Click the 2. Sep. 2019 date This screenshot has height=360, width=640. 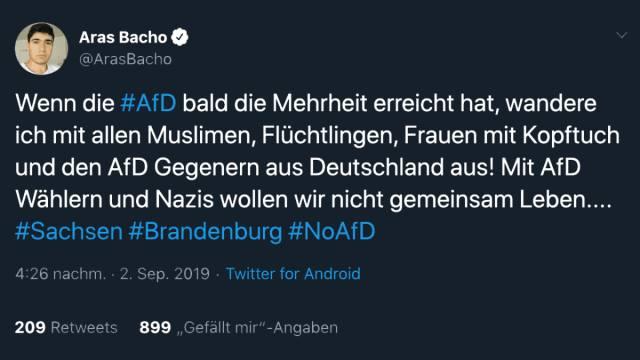pos(165,274)
